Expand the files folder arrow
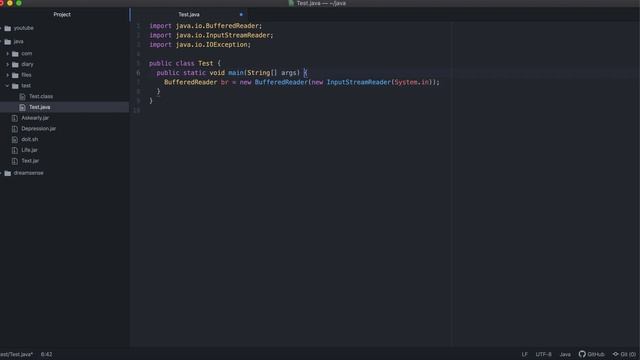640x360 pixels. (x=8, y=75)
